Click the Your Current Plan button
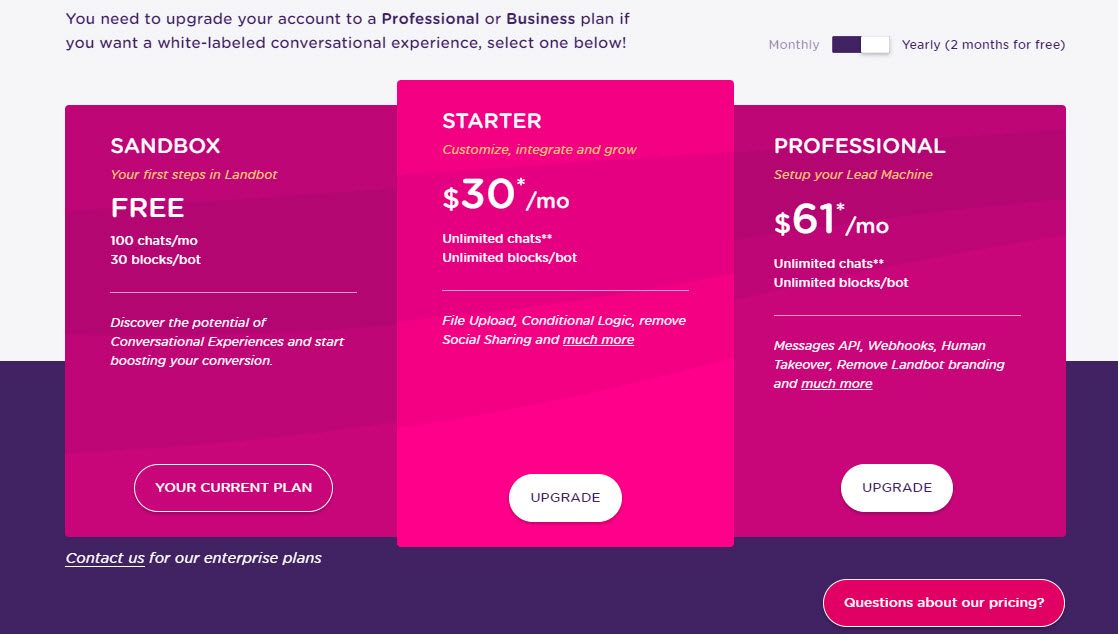The width and height of the screenshot is (1118, 634). point(233,488)
